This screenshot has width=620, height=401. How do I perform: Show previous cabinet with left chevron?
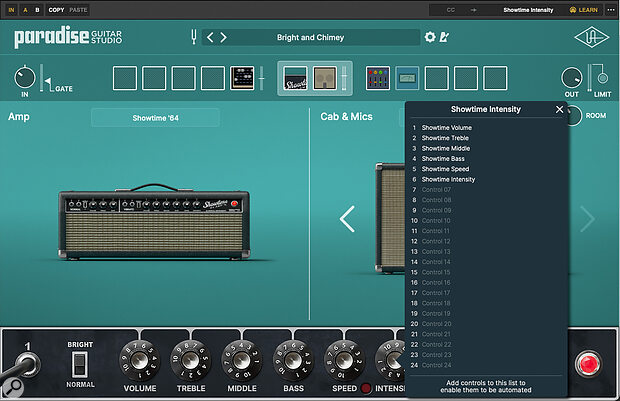point(347,219)
